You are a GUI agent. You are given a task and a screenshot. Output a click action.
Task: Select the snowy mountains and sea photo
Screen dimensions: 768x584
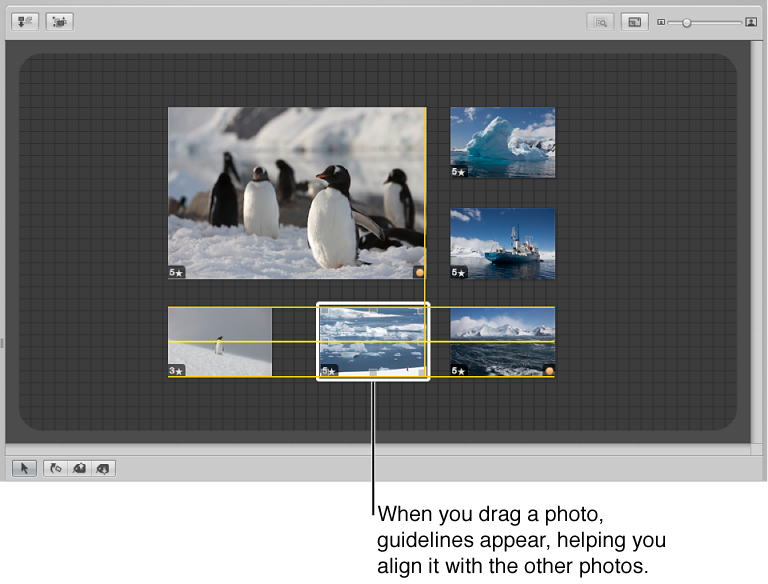point(503,342)
